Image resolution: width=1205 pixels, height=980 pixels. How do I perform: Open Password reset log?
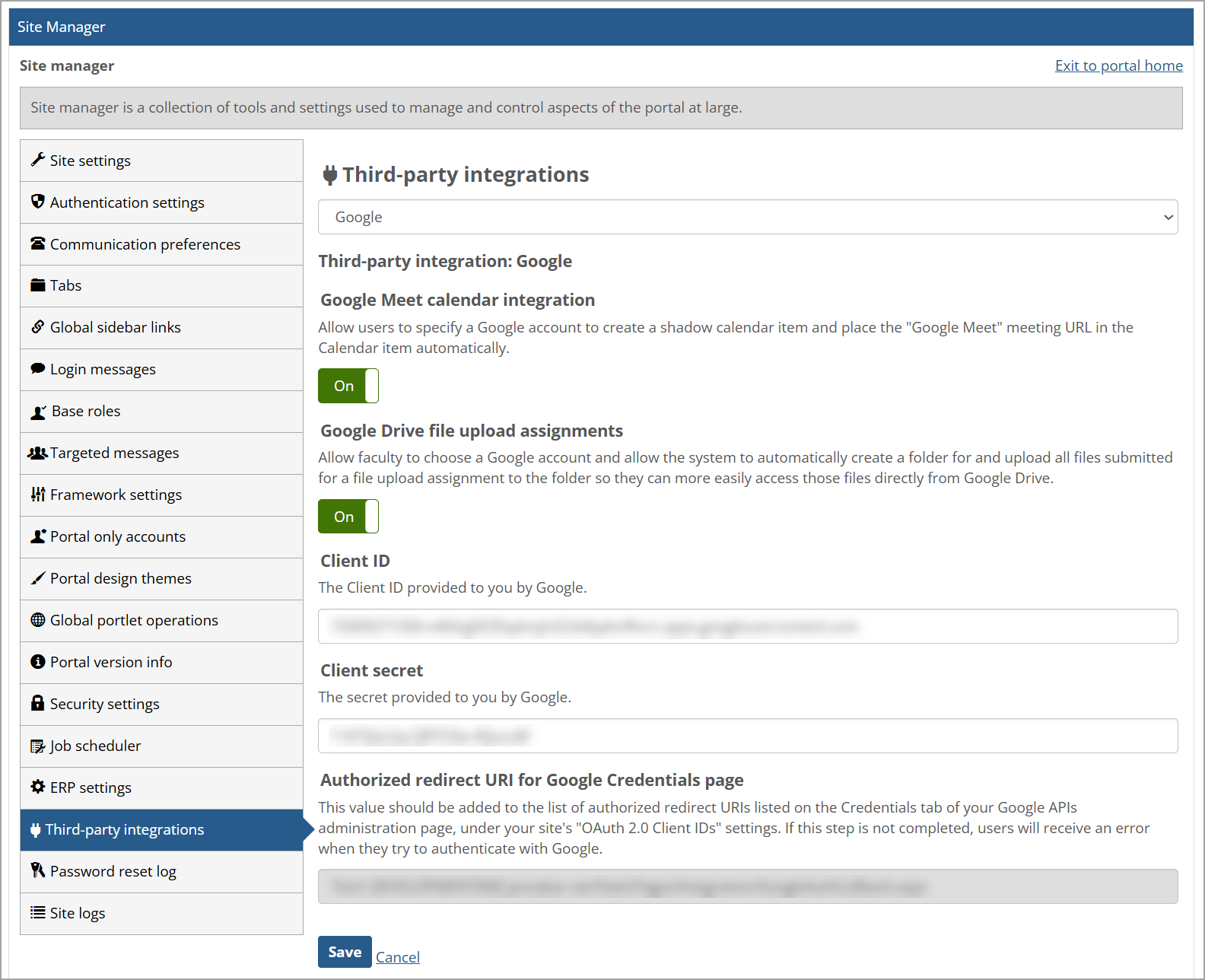click(161, 872)
